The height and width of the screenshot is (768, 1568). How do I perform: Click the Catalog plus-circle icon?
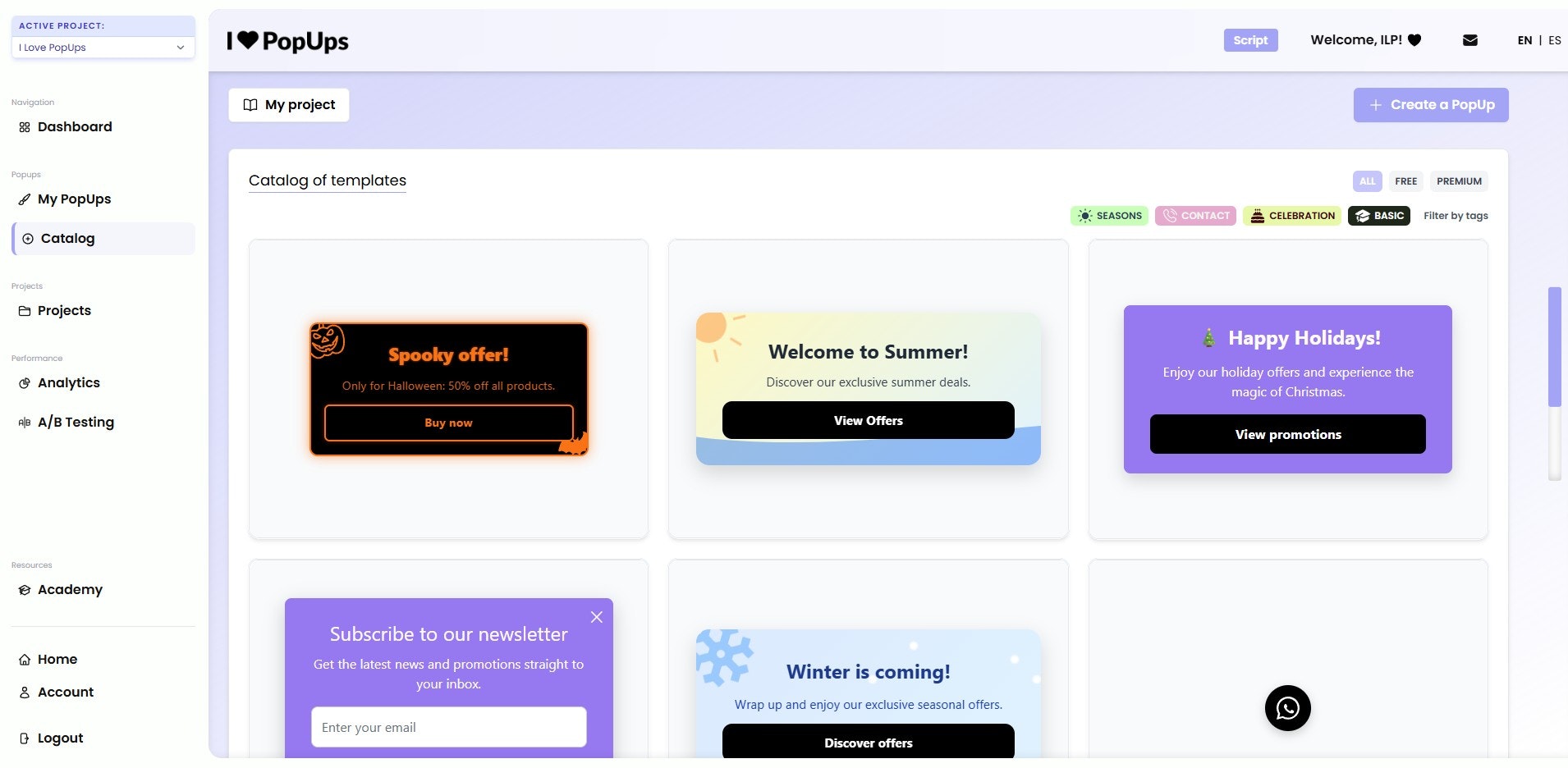tap(28, 239)
